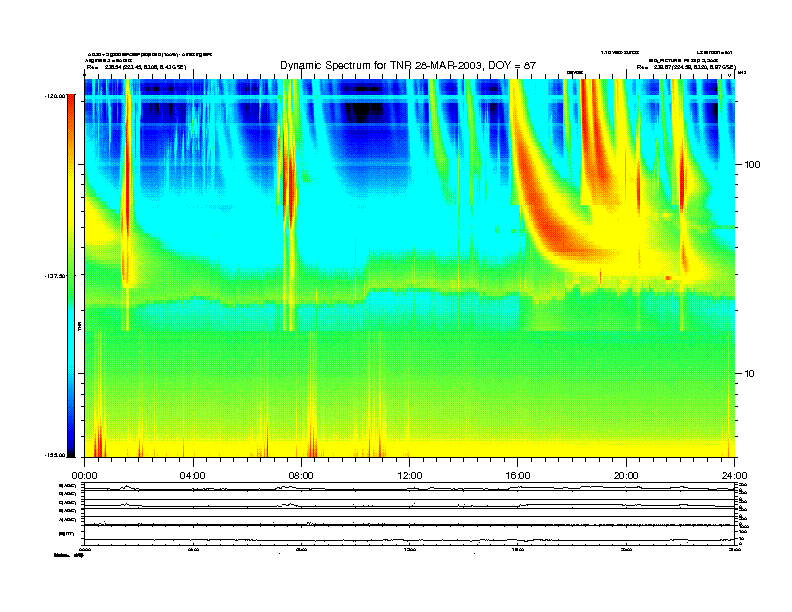
Task: Click the "-120.00" color scale label
Action: pyautogui.click(x=55, y=95)
